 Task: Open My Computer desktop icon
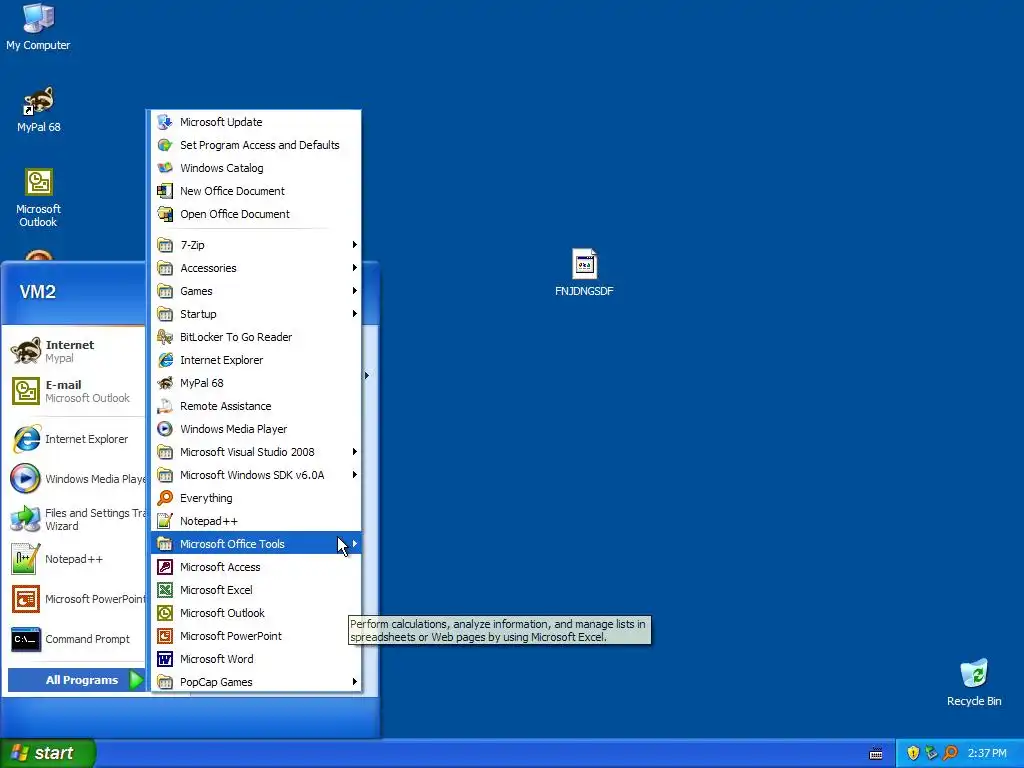click(x=38, y=27)
